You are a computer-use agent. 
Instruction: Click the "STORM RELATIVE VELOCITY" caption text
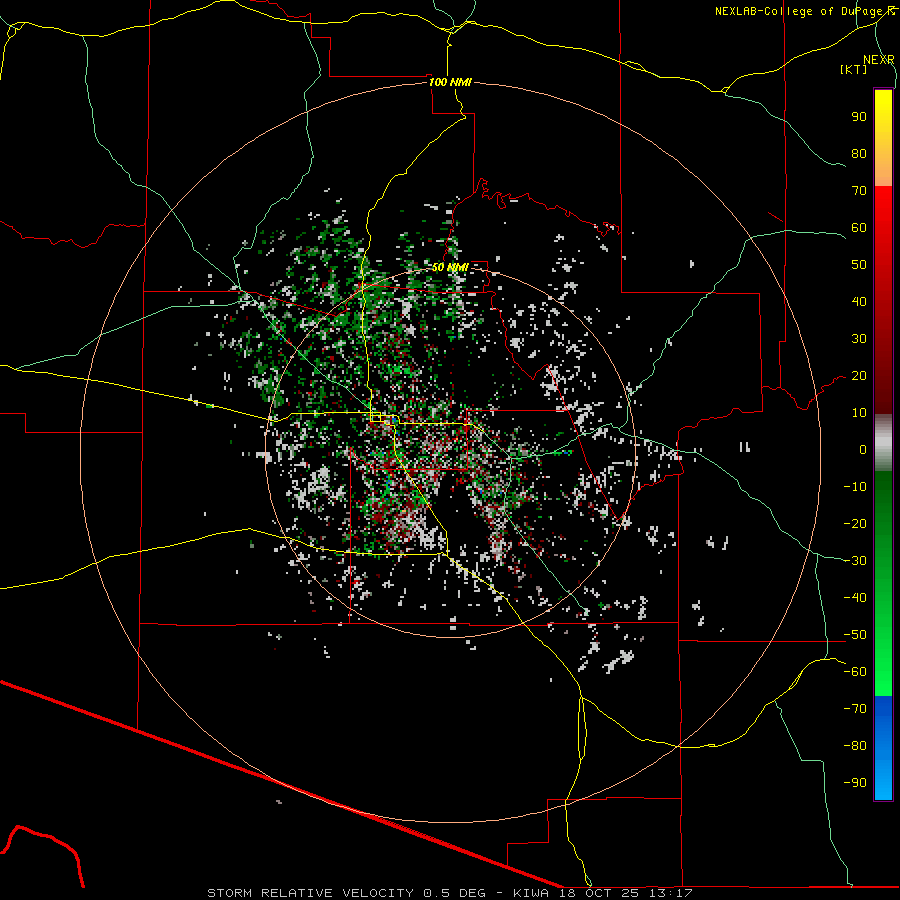point(310,893)
